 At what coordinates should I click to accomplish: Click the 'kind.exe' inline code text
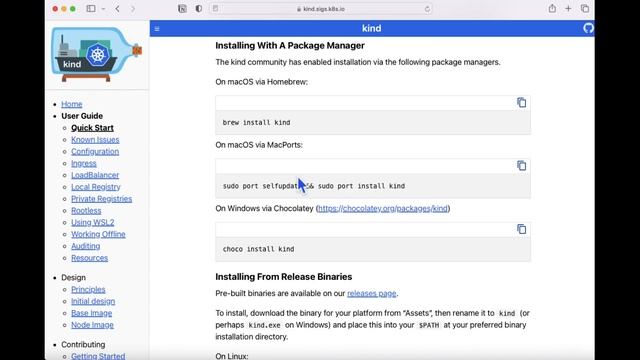264,325
